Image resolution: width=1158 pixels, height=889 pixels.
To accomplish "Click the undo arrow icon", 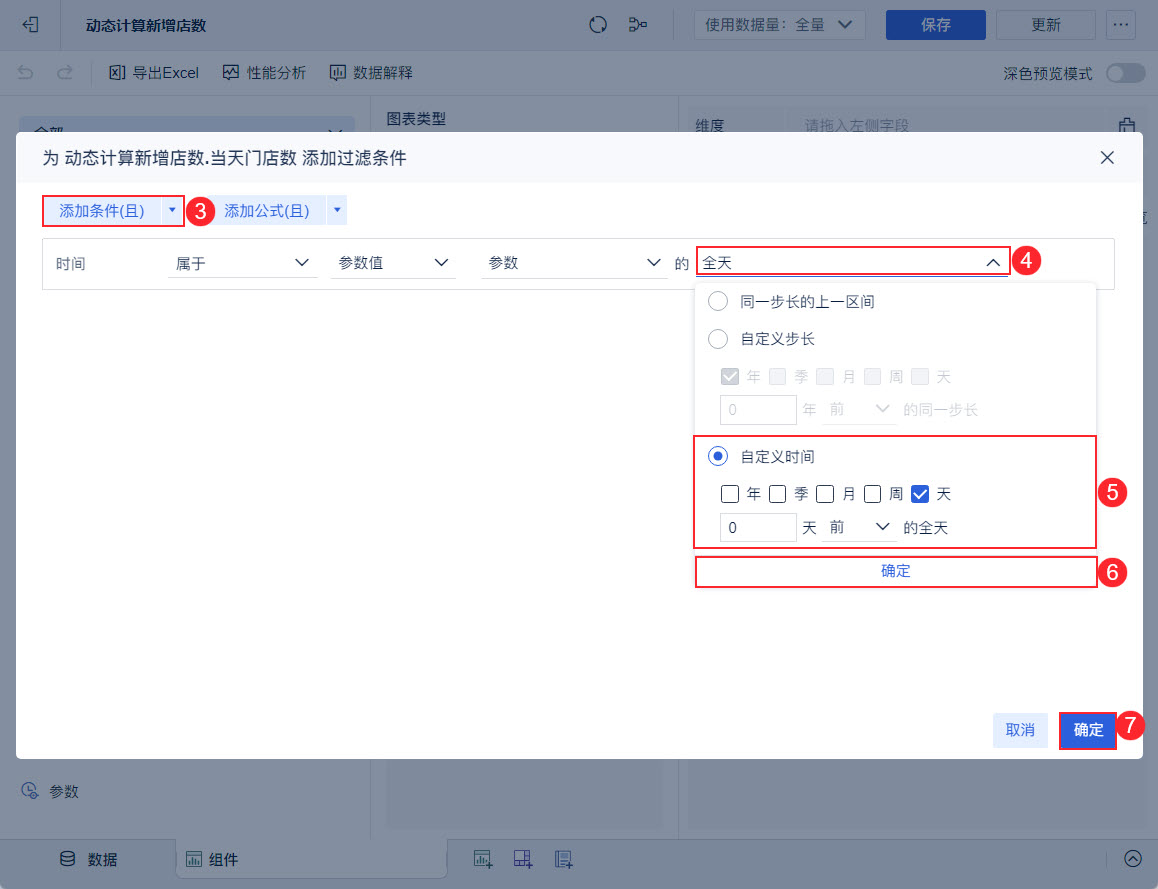I will (26, 72).
